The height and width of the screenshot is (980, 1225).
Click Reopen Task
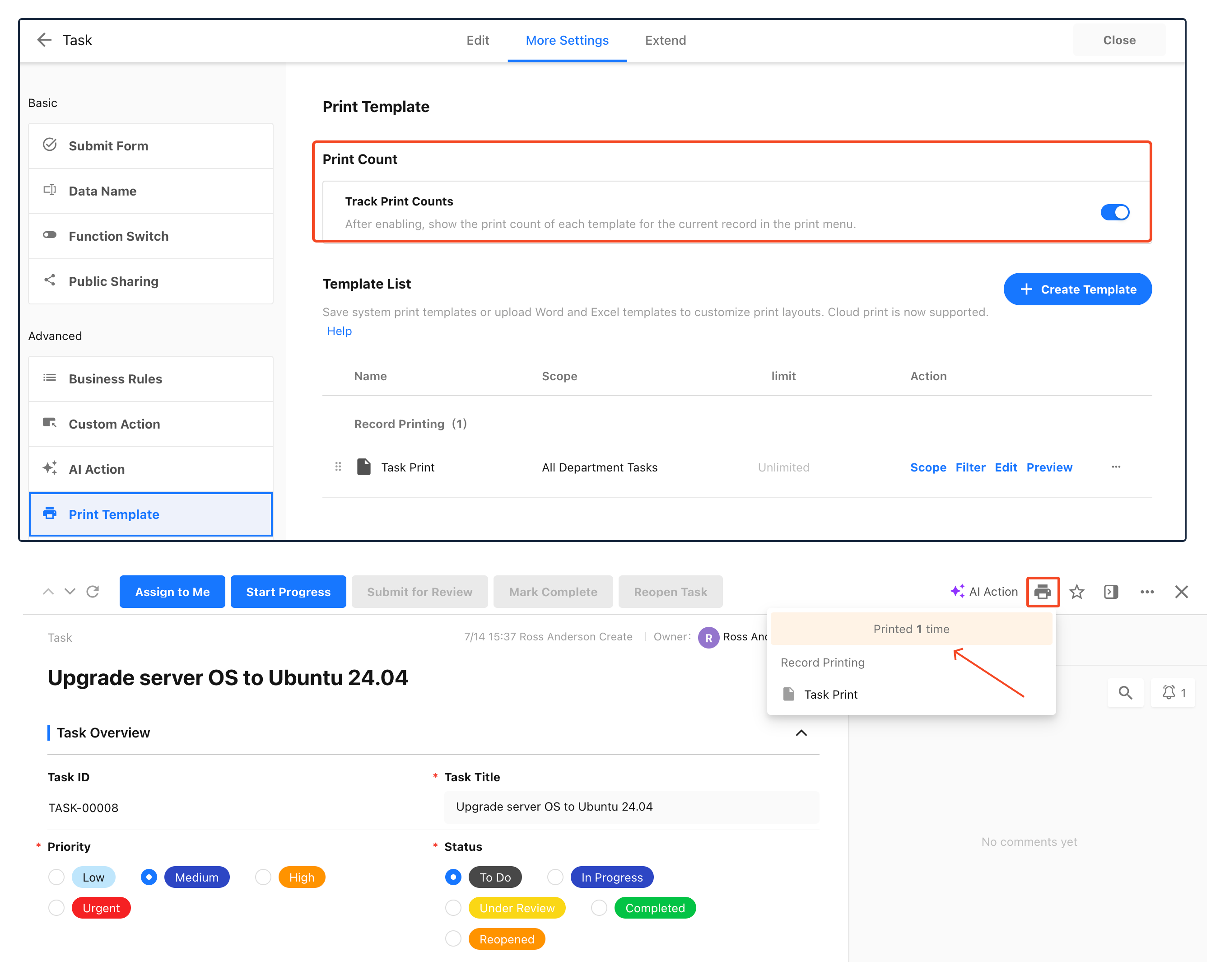coord(671,592)
